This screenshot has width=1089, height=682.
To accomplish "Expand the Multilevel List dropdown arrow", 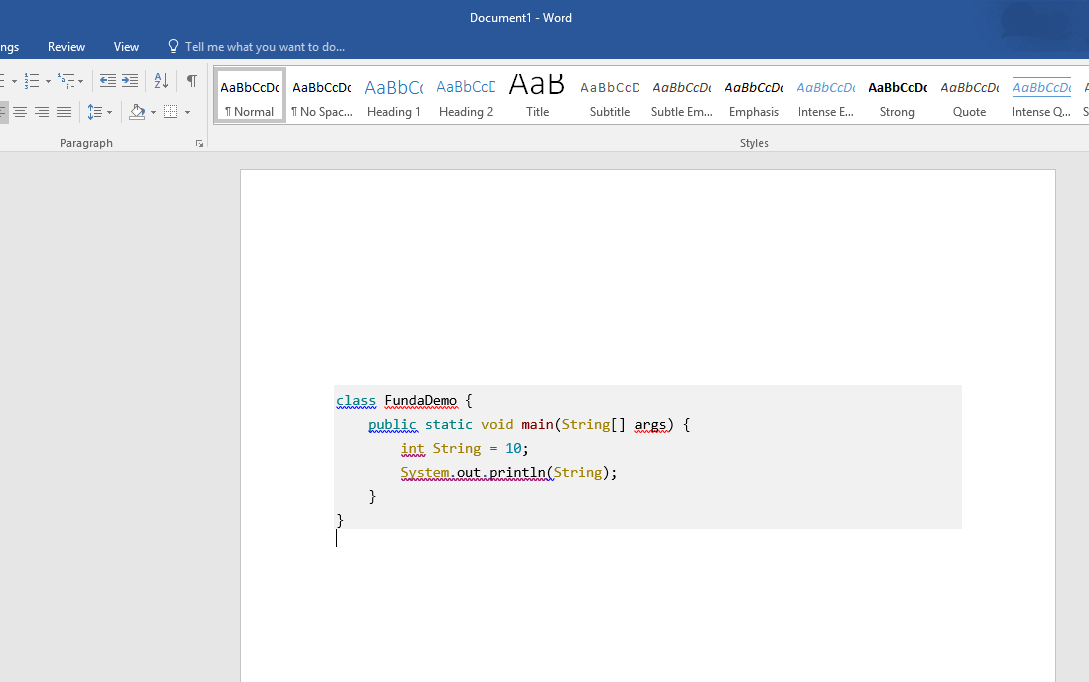I will click(x=81, y=81).
